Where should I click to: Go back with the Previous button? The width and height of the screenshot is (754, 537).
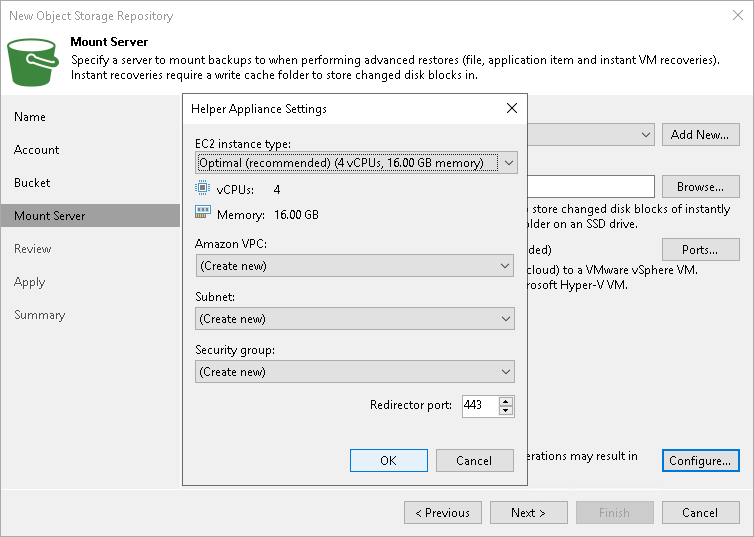(x=443, y=512)
